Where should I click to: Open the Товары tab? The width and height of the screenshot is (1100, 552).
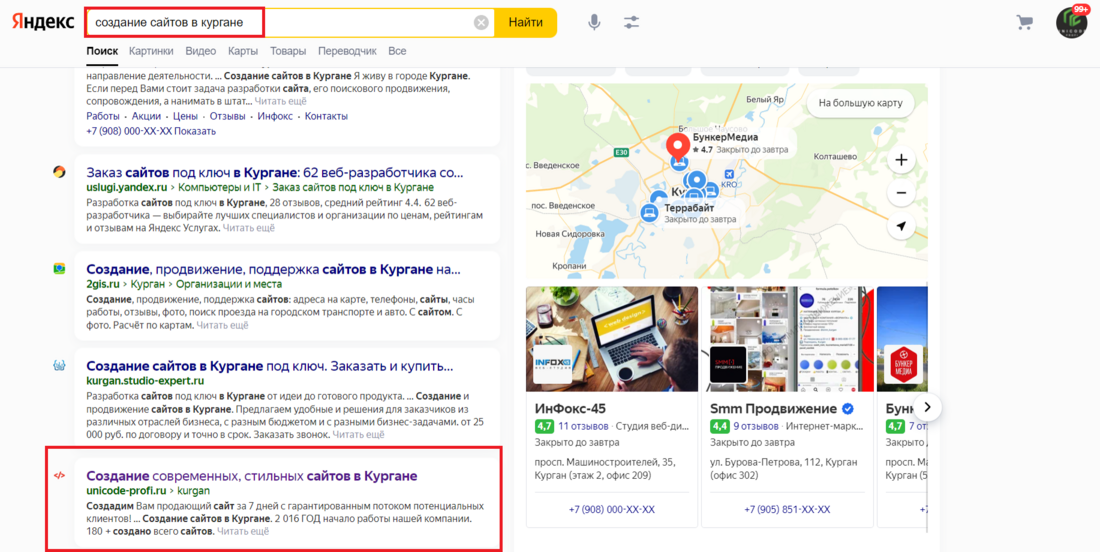288,51
